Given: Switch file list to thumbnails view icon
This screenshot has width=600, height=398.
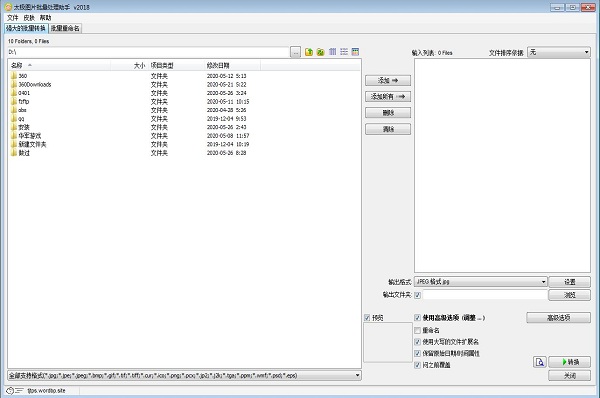Looking at the screenshot, I should click(355, 52).
